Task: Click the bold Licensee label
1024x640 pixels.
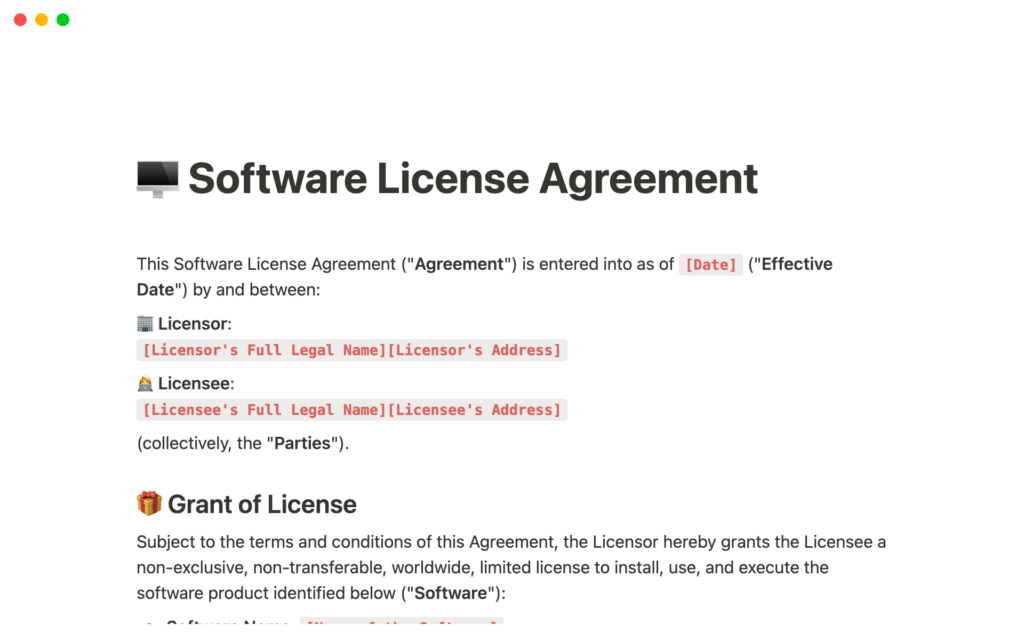Action: 193,383
